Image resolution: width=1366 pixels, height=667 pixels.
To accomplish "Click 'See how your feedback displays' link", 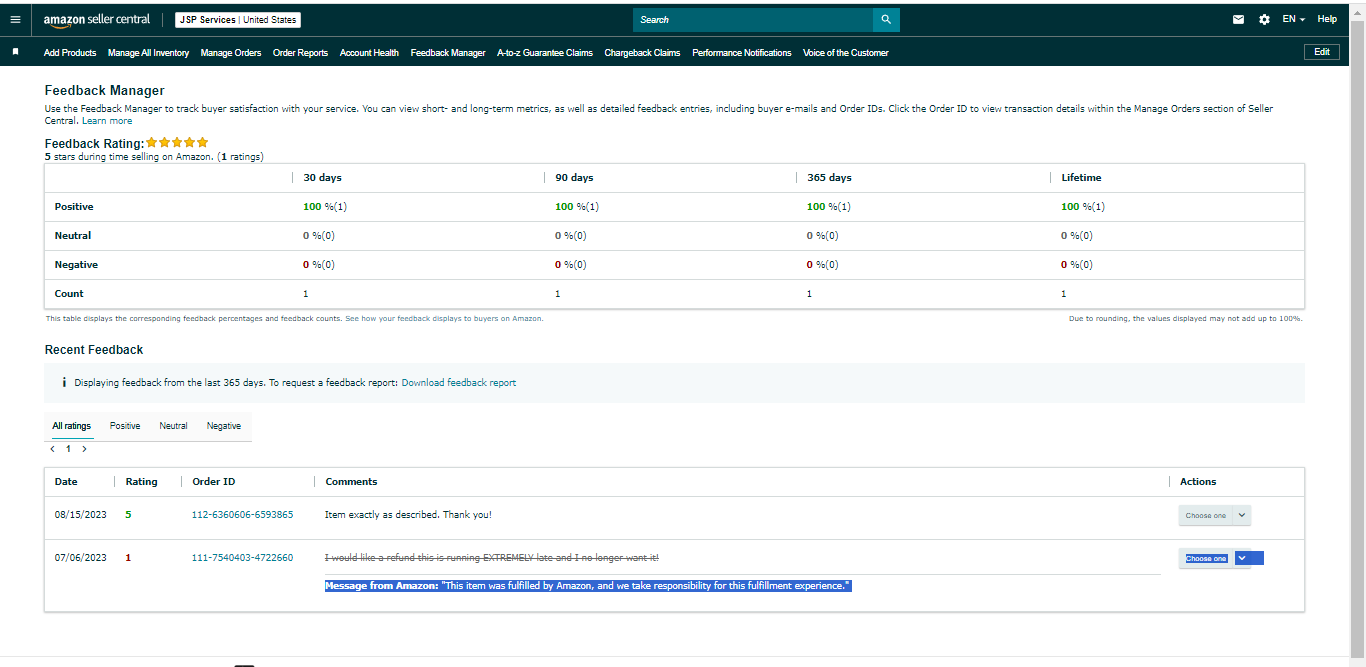I will [x=444, y=318].
